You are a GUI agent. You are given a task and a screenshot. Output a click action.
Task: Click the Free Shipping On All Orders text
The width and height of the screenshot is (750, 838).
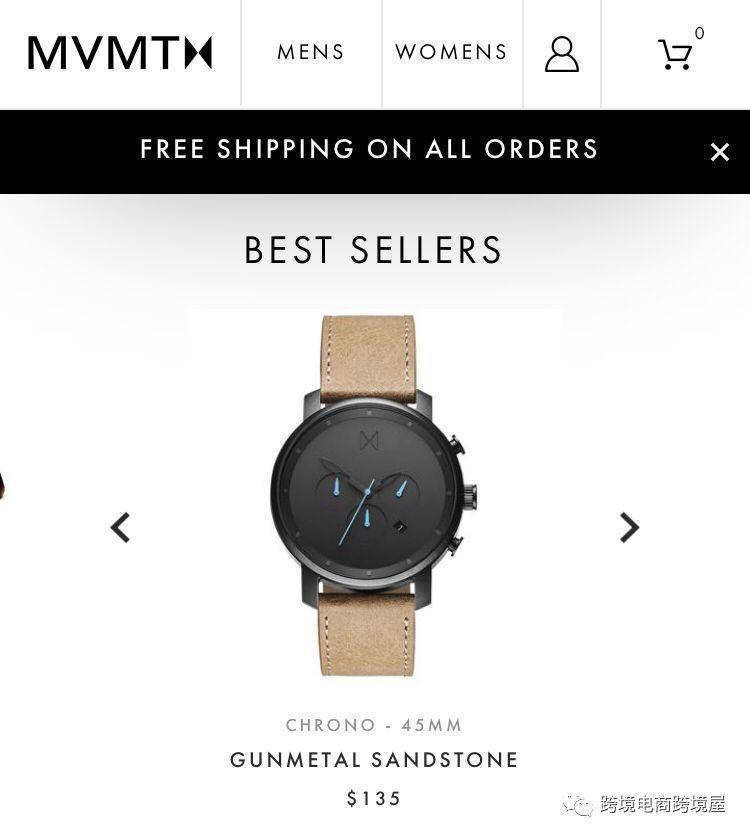click(x=369, y=149)
